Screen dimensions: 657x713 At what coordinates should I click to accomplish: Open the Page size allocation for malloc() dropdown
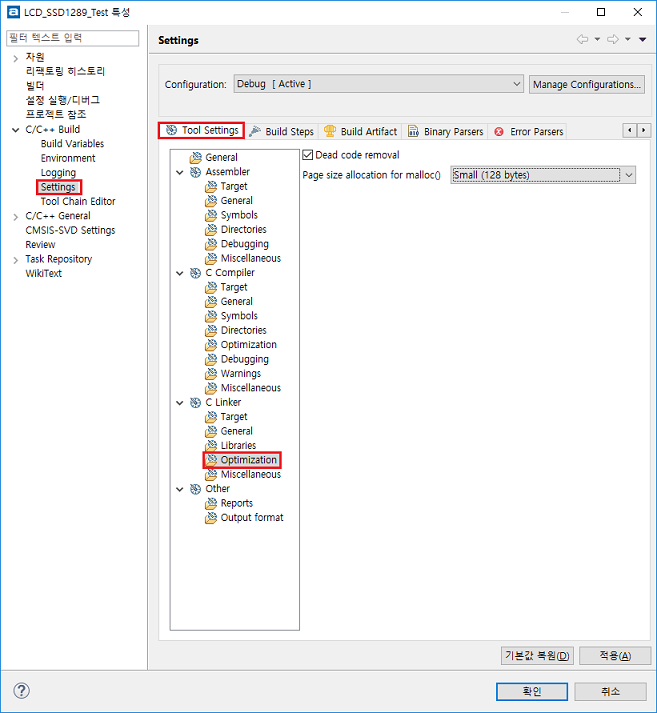[543, 175]
